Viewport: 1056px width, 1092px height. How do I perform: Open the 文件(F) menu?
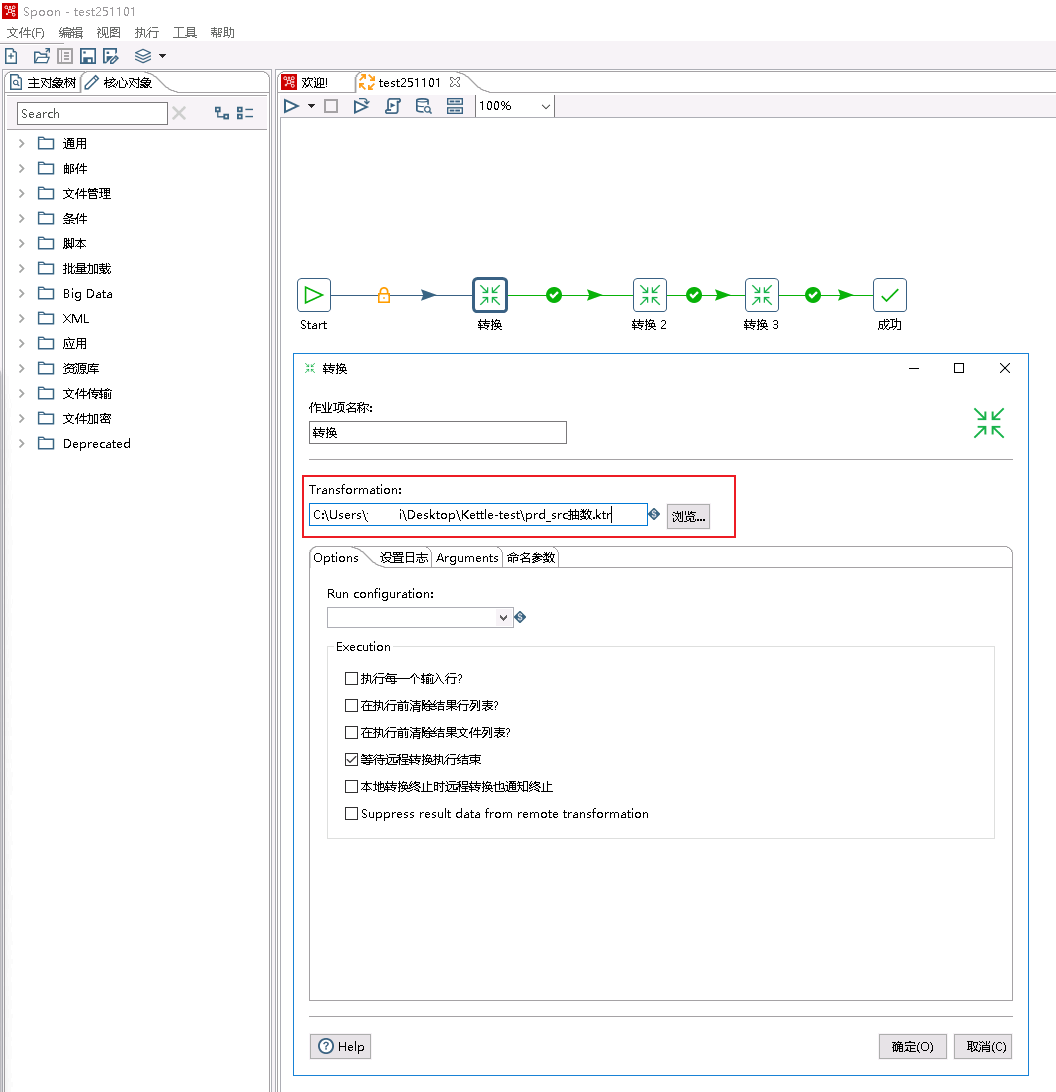(x=26, y=33)
